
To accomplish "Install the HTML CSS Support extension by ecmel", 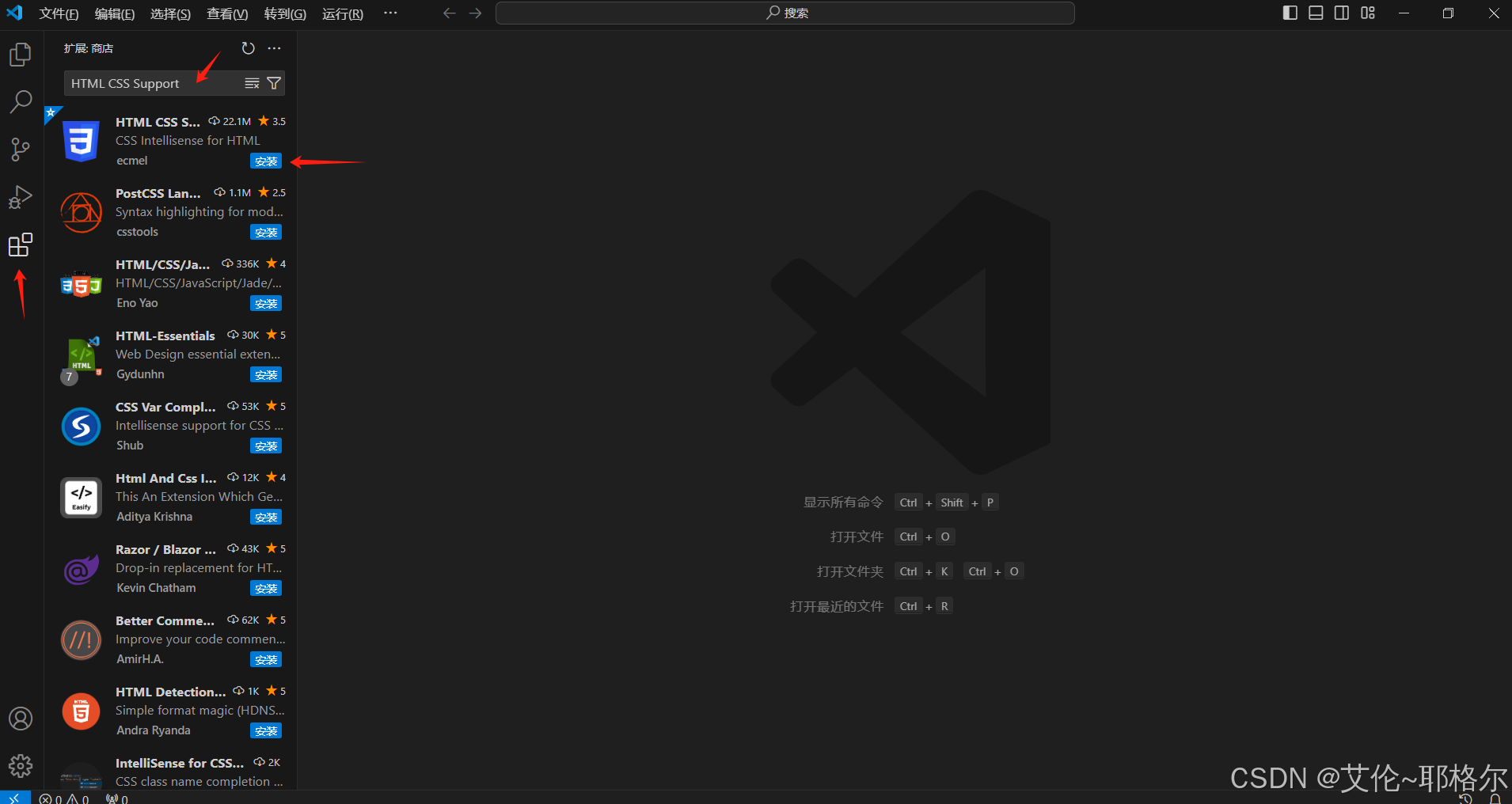I will 266,161.
